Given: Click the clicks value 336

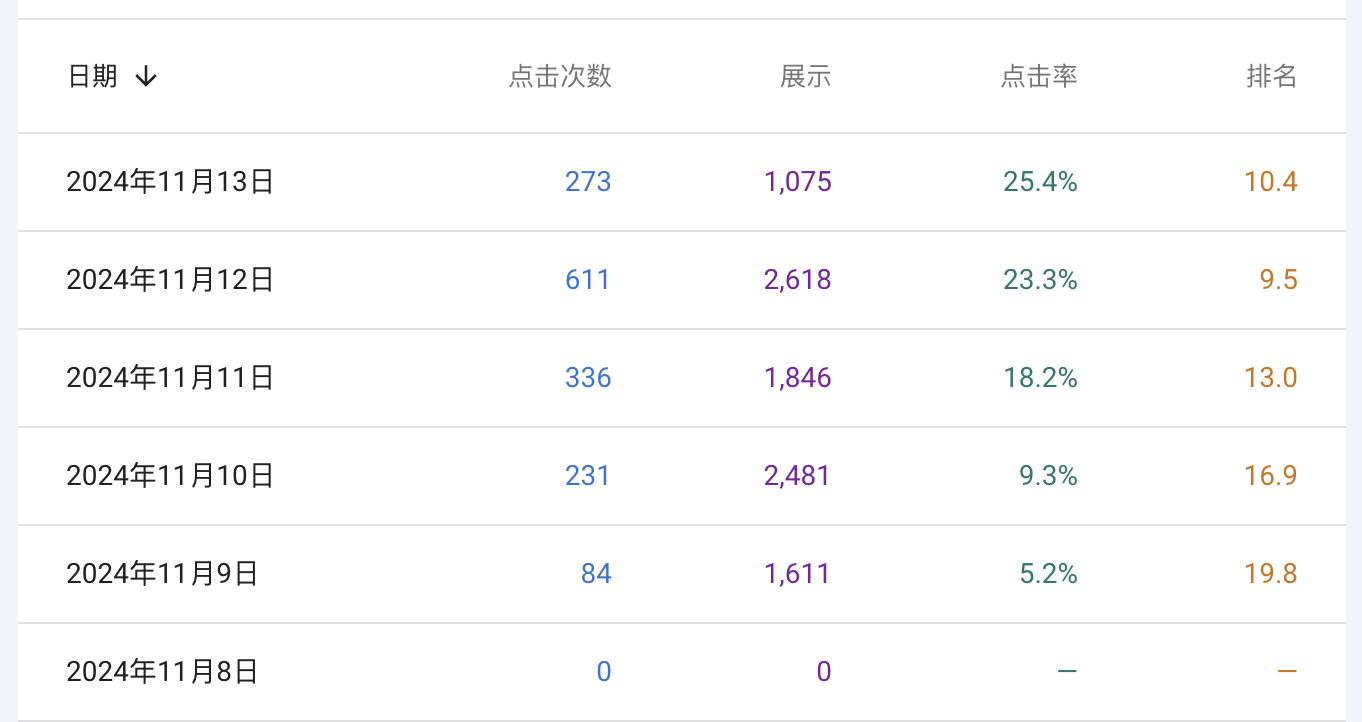Looking at the screenshot, I should click(588, 378).
